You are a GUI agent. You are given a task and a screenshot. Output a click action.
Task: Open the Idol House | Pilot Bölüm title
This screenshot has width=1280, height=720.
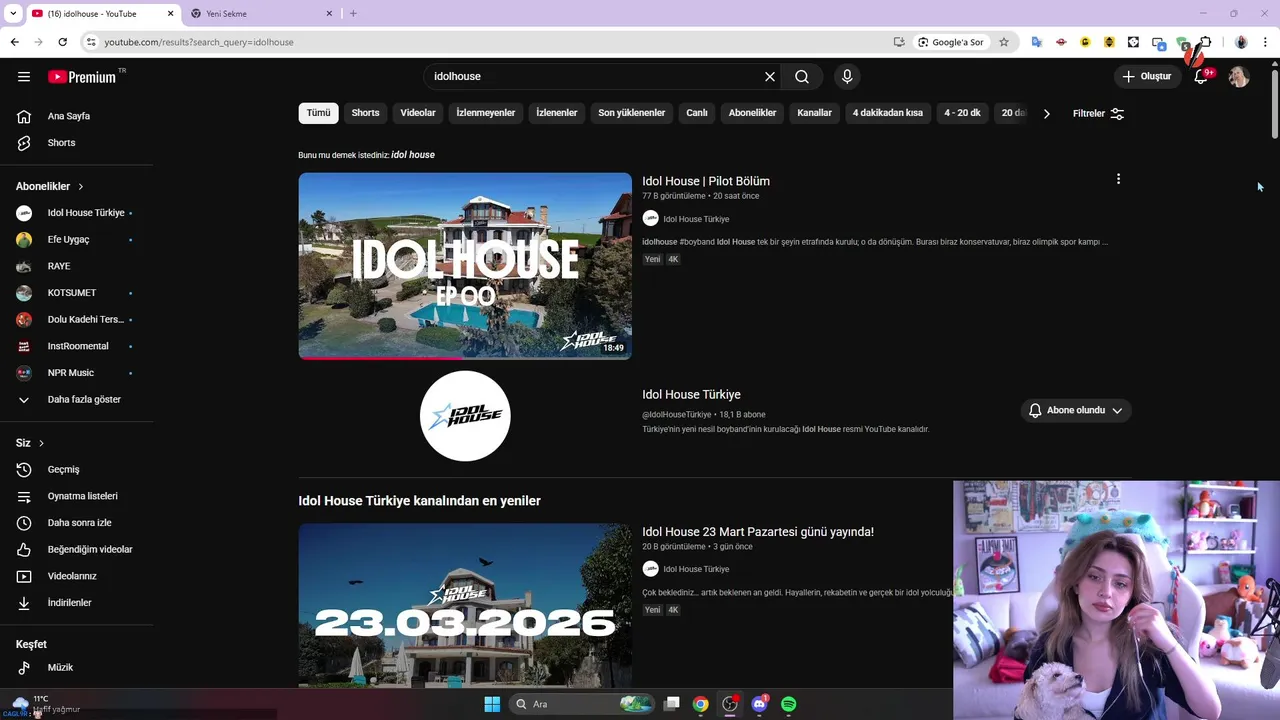[706, 181]
